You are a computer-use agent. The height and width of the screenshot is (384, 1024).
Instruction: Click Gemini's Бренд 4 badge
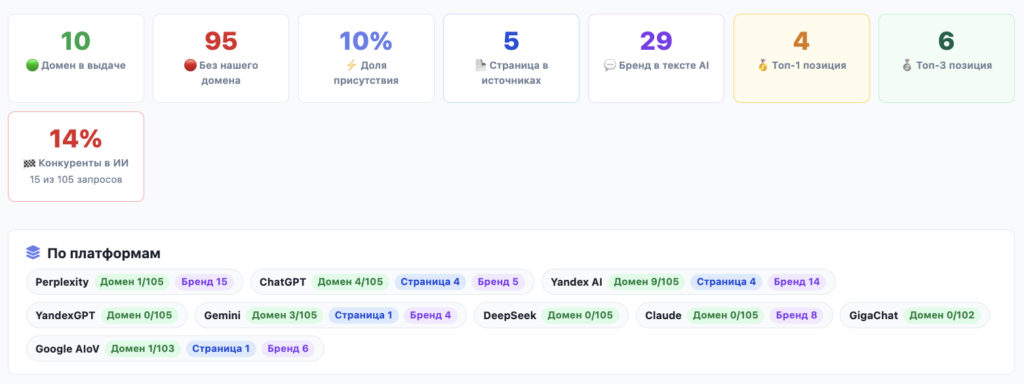pyautogui.click(x=430, y=315)
